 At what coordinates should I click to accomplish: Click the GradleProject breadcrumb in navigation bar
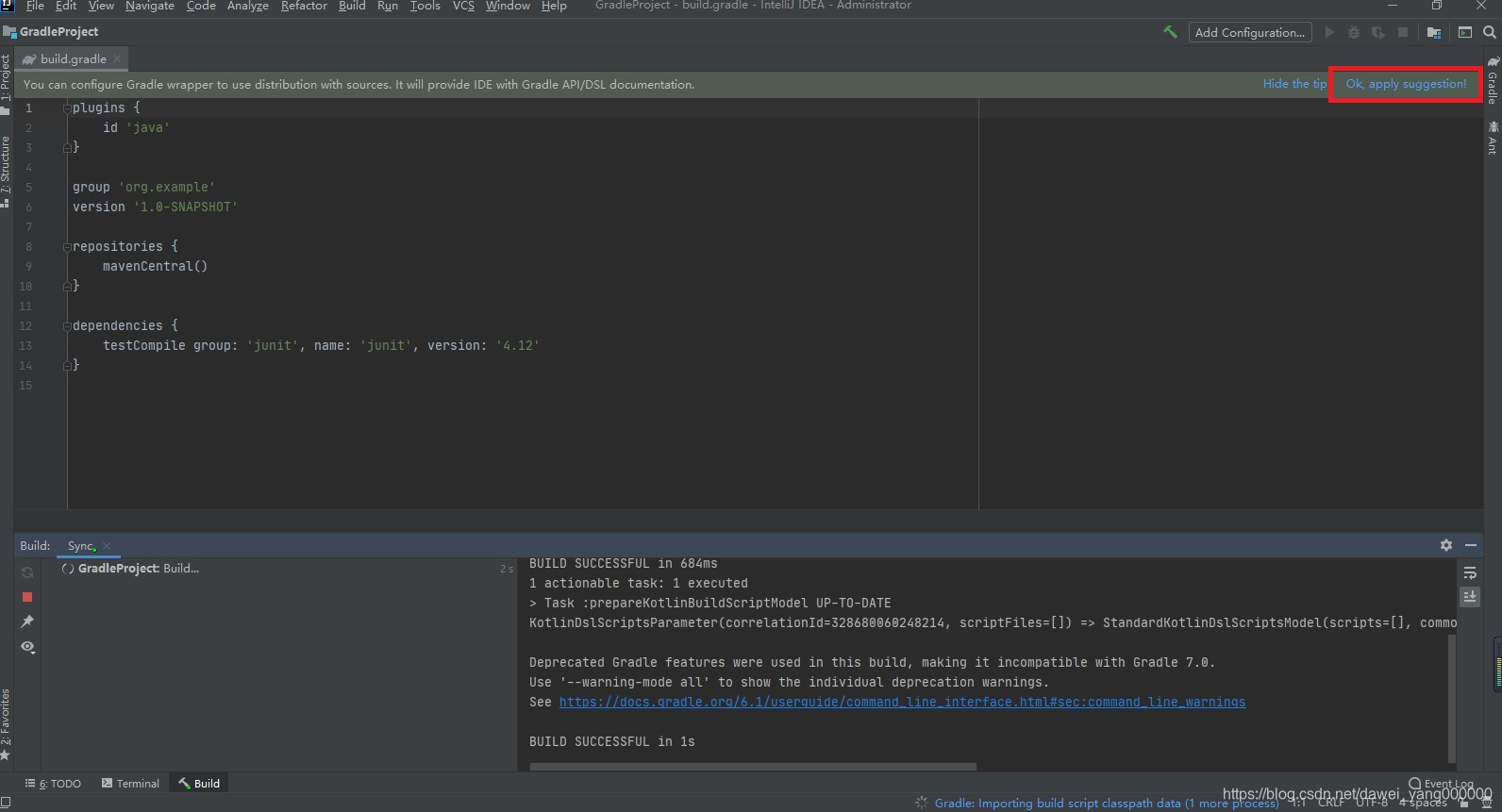[x=58, y=32]
